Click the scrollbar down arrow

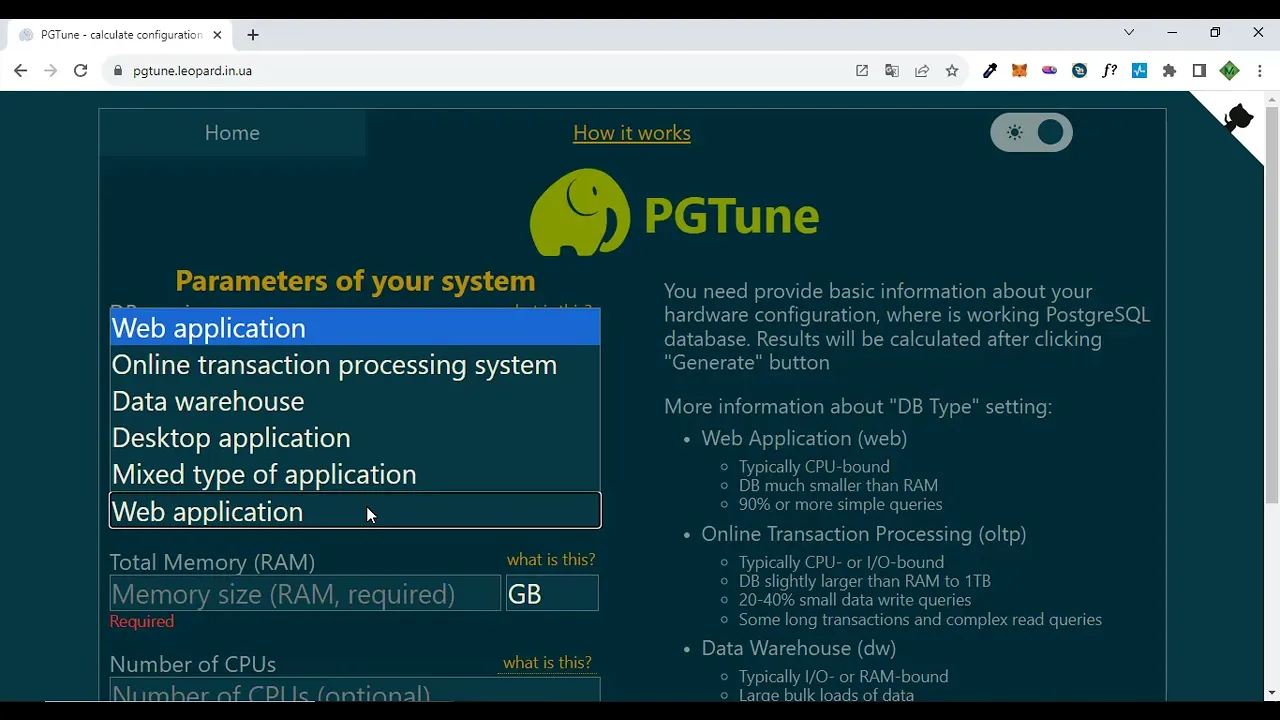1272,693
